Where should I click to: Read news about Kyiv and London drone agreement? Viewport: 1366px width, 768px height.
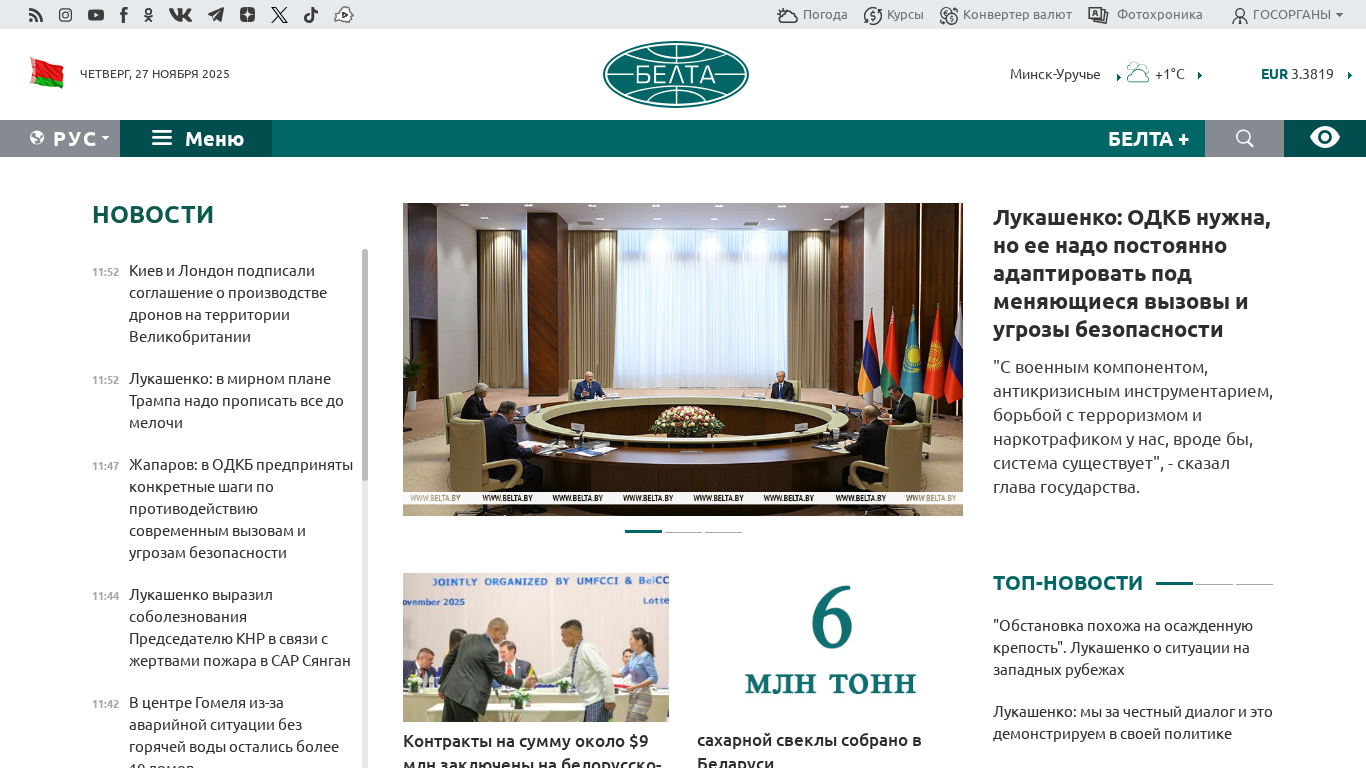229,304
